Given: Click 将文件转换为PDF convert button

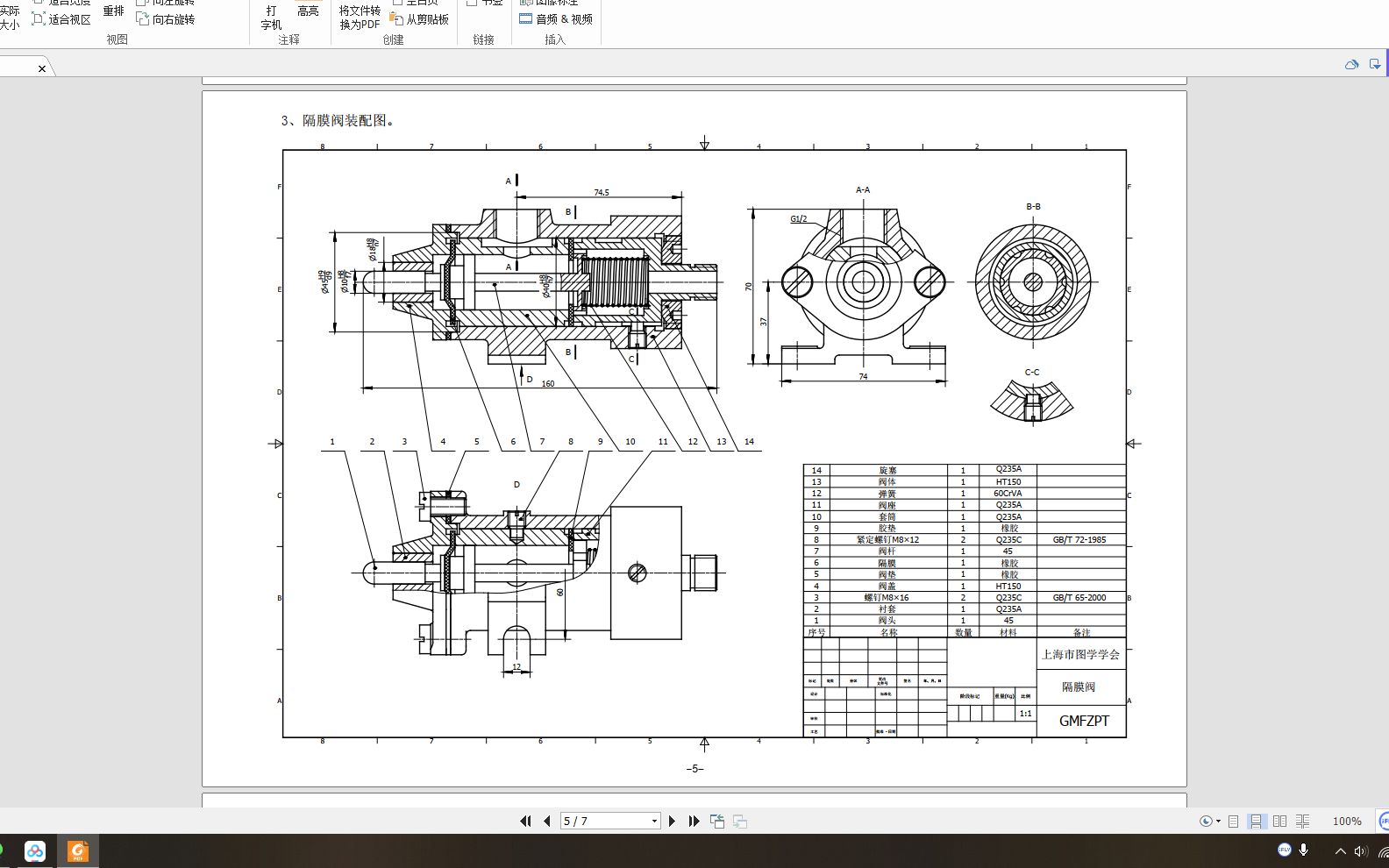Looking at the screenshot, I should coord(360,17).
